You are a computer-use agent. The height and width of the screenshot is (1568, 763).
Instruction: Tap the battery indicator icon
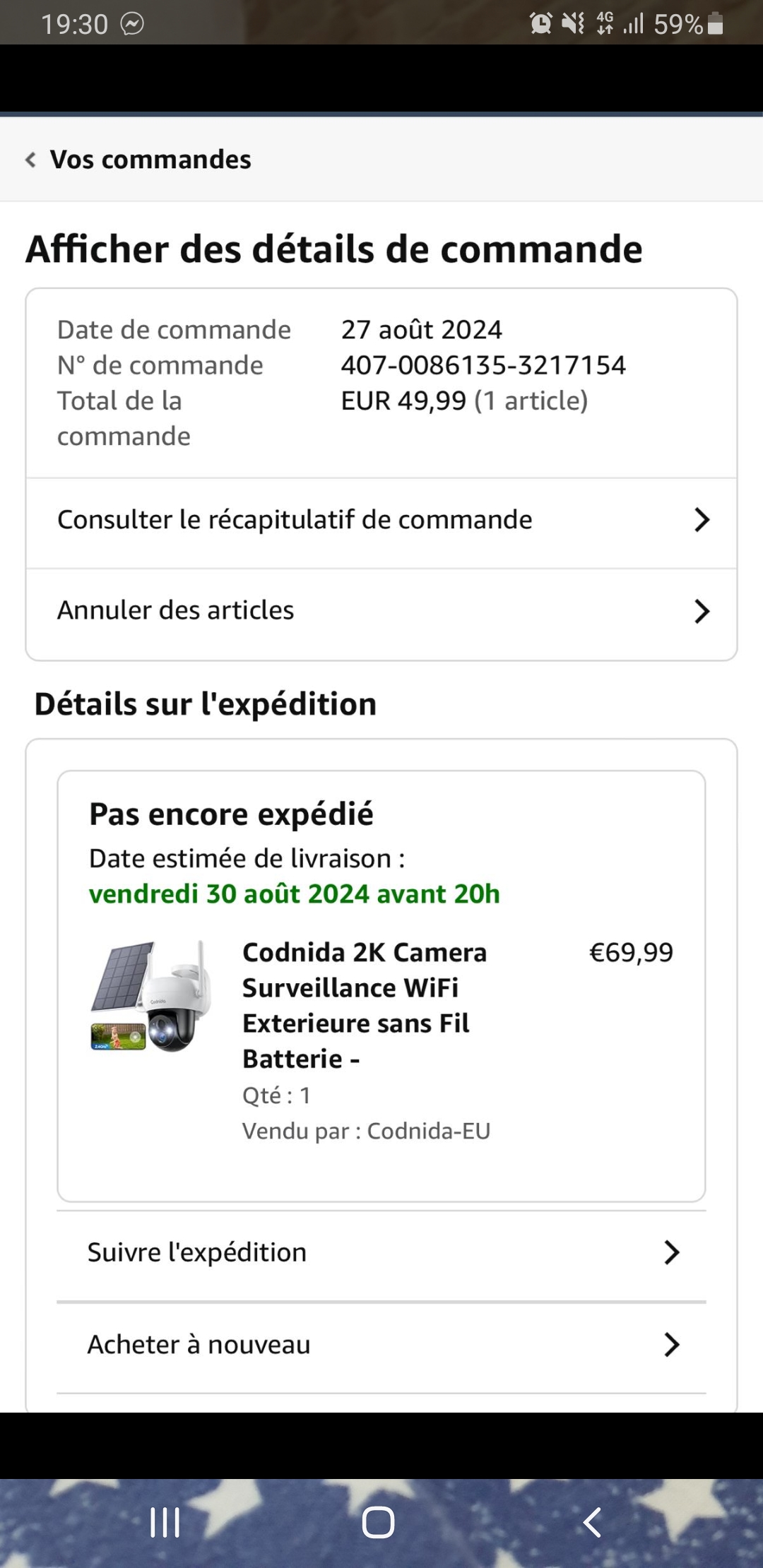click(715, 24)
